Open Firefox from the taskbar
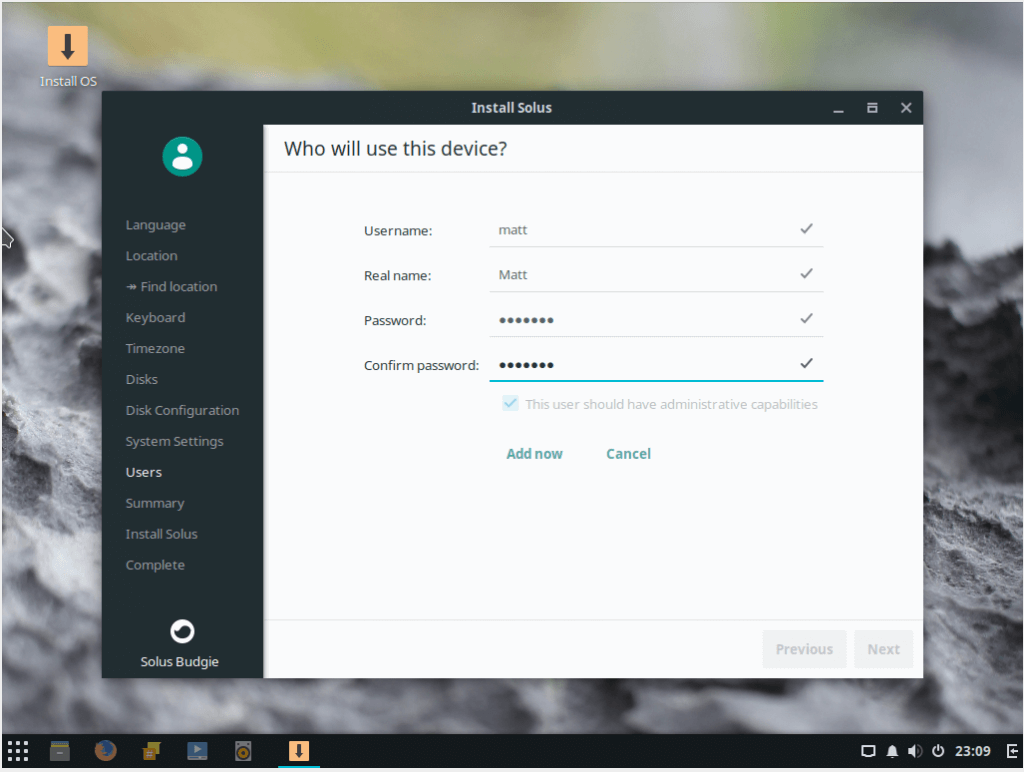Viewport: 1024px width, 772px height. click(105, 750)
